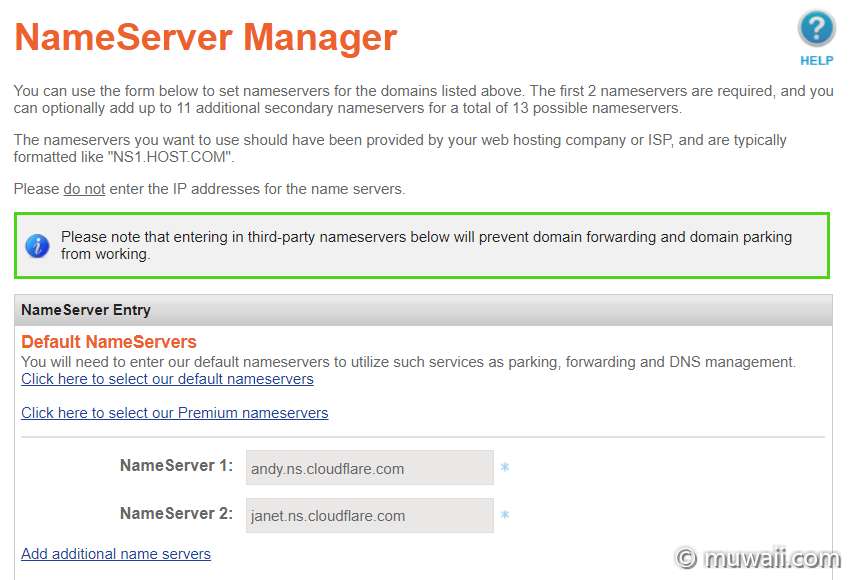
Task: Click the blue info icon in notice box
Action: [x=37, y=246]
